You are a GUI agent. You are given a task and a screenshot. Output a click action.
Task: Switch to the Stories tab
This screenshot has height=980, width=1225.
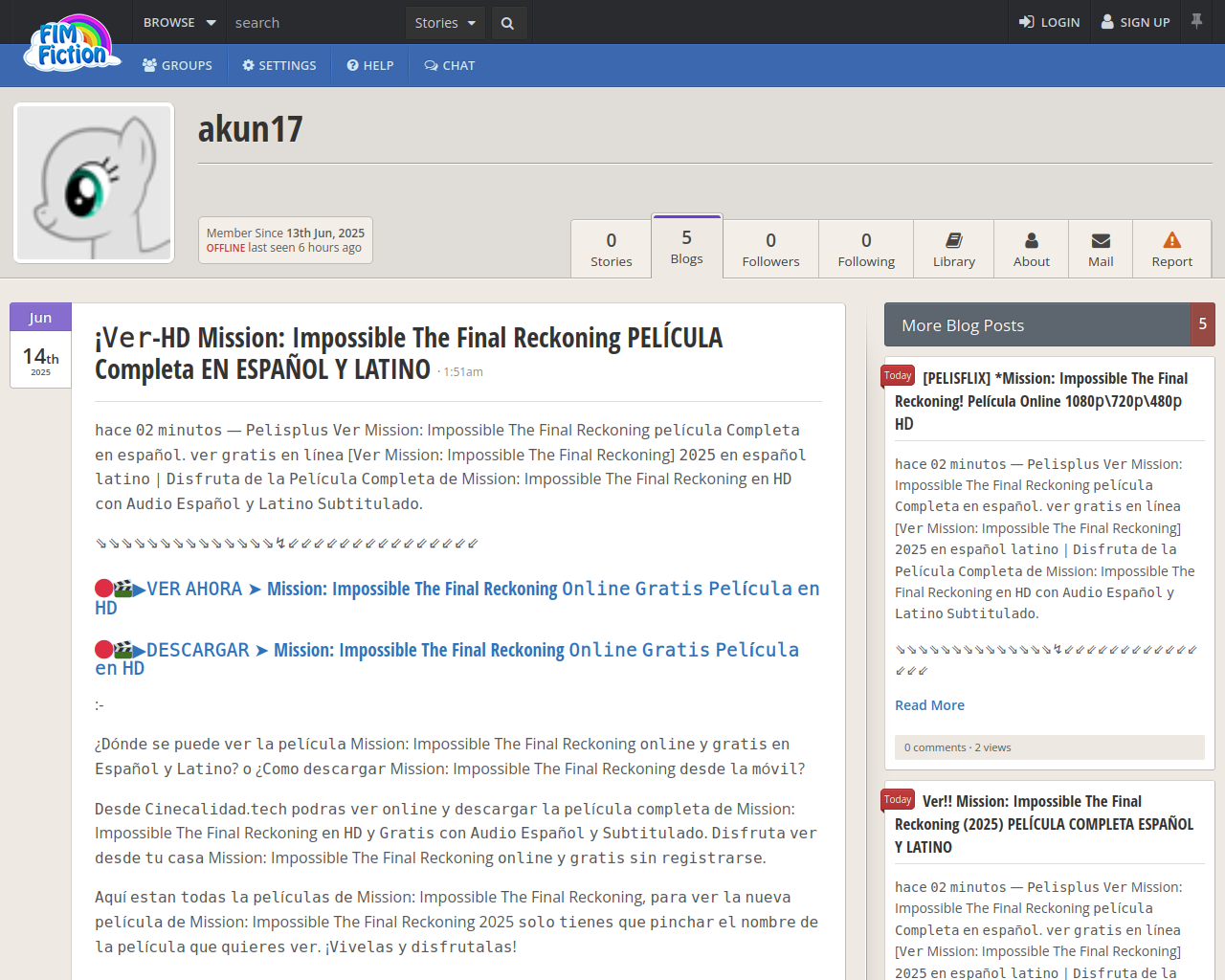pos(612,249)
